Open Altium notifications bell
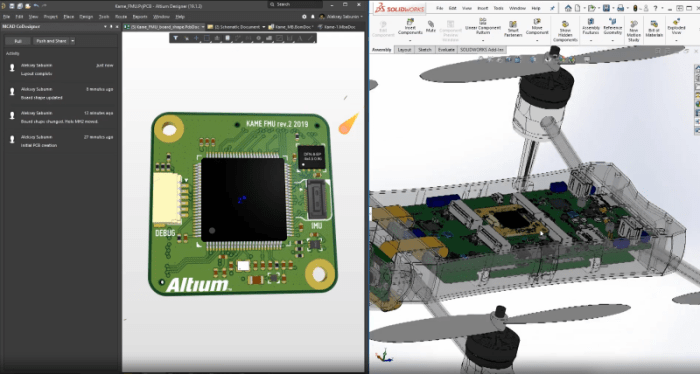The width and height of the screenshot is (700, 374). point(312,17)
